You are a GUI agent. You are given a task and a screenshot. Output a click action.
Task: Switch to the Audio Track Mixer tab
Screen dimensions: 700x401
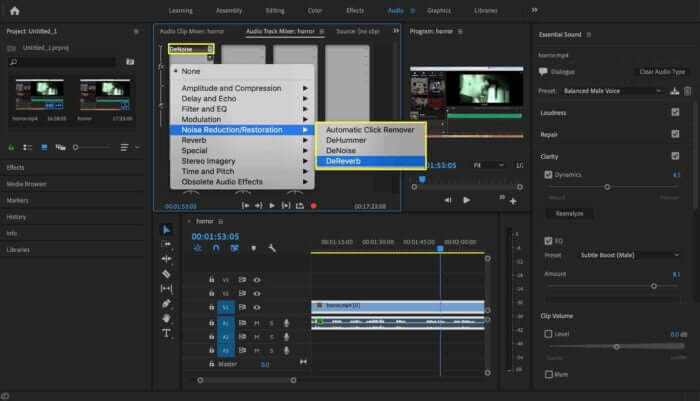tap(280, 31)
